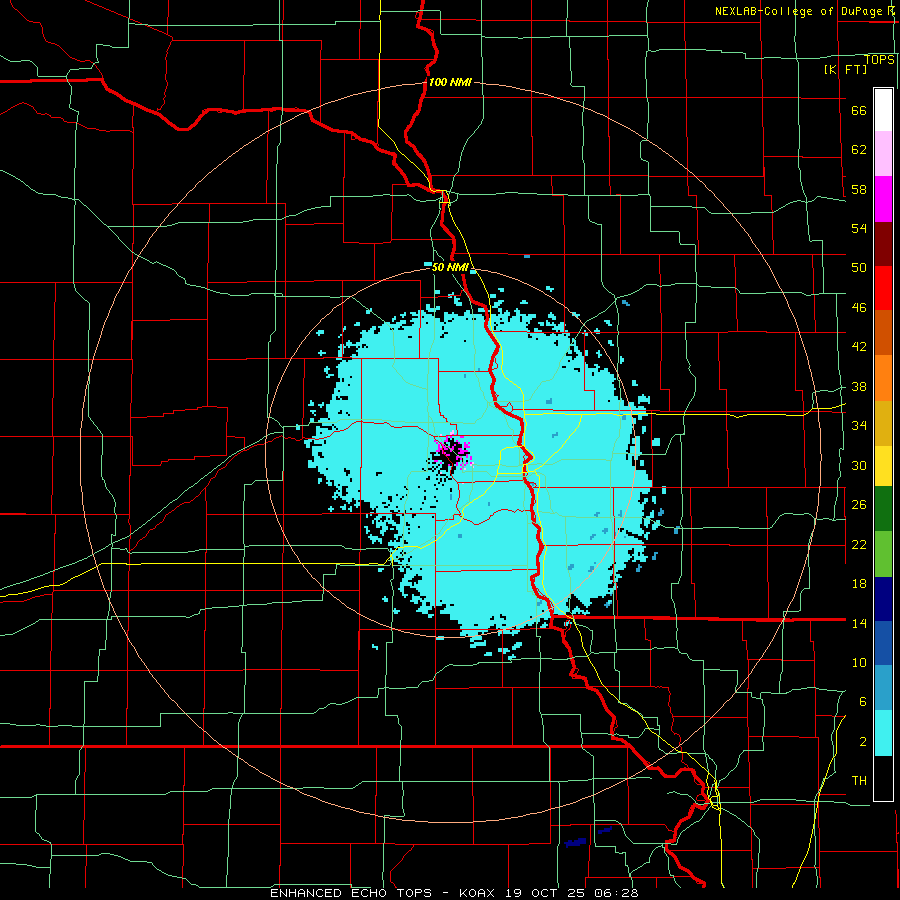Screen dimensions: 900x900
Task: Click the magenta echo cluster at the radar site
Action: 452,451
